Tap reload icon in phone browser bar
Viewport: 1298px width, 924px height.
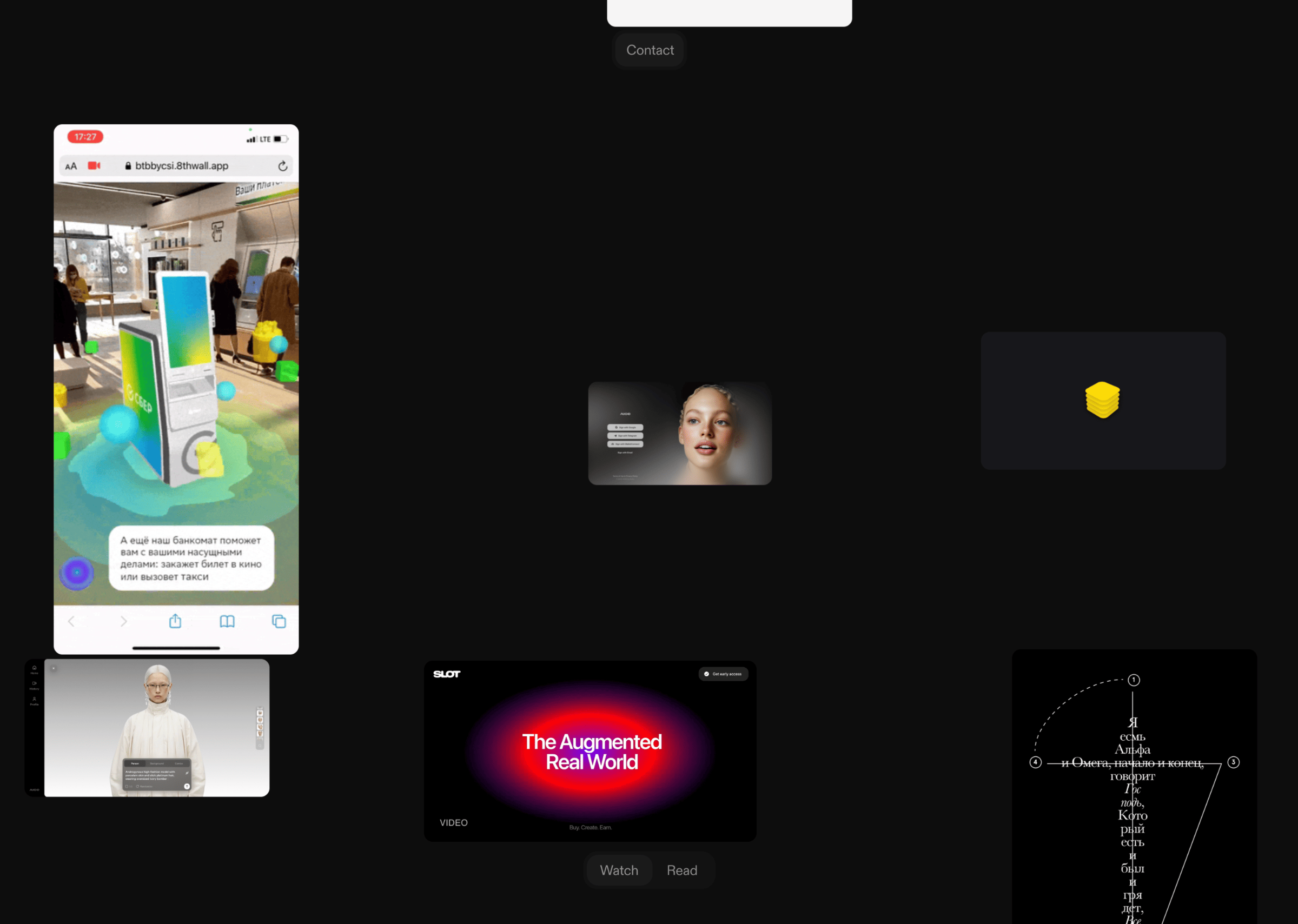coord(283,166)
